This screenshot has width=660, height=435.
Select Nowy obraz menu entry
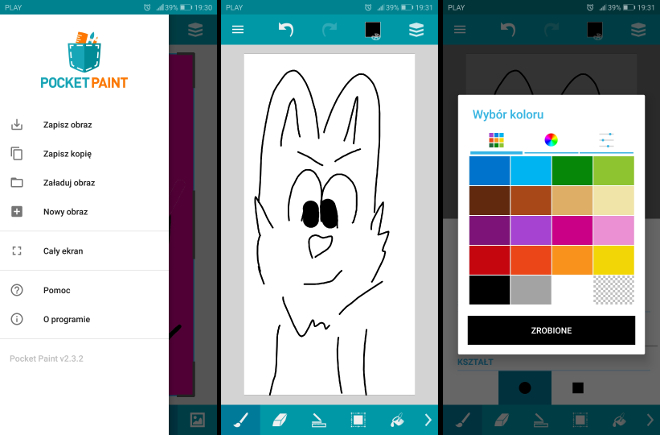point(65,212)
